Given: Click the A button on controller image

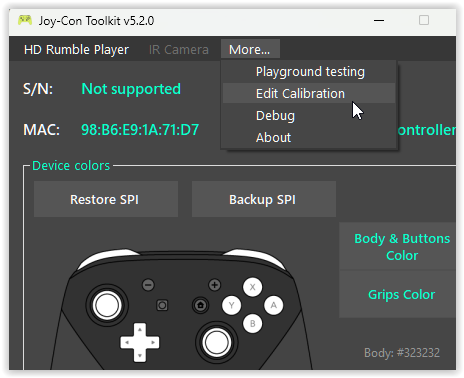Looking at the screenshot, I should point(274,305).
